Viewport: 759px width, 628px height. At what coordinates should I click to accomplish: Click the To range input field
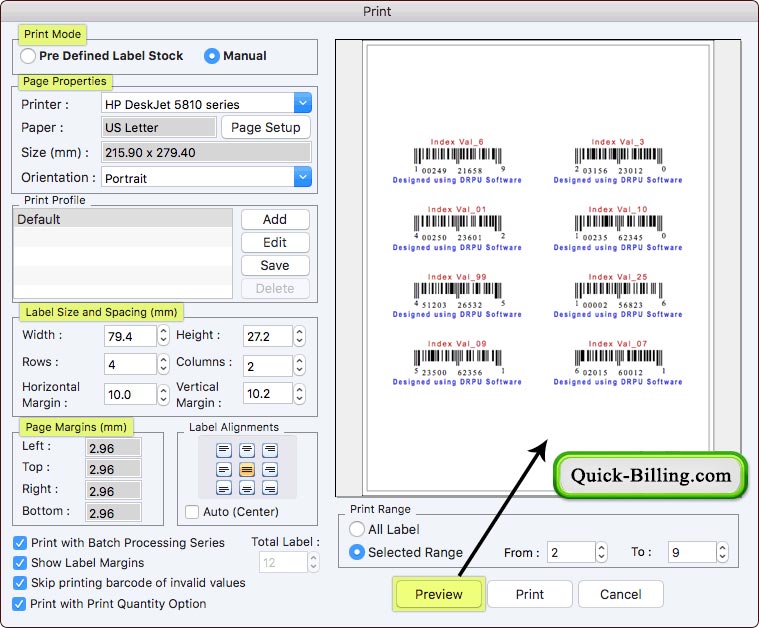pos(692,552)
